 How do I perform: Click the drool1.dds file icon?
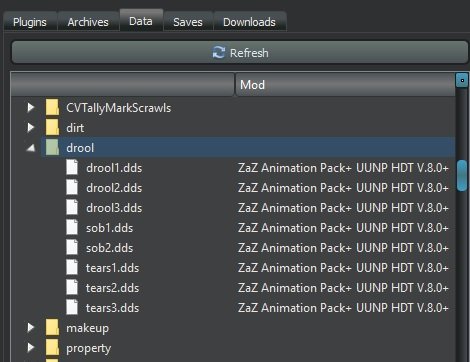[72, 167]
